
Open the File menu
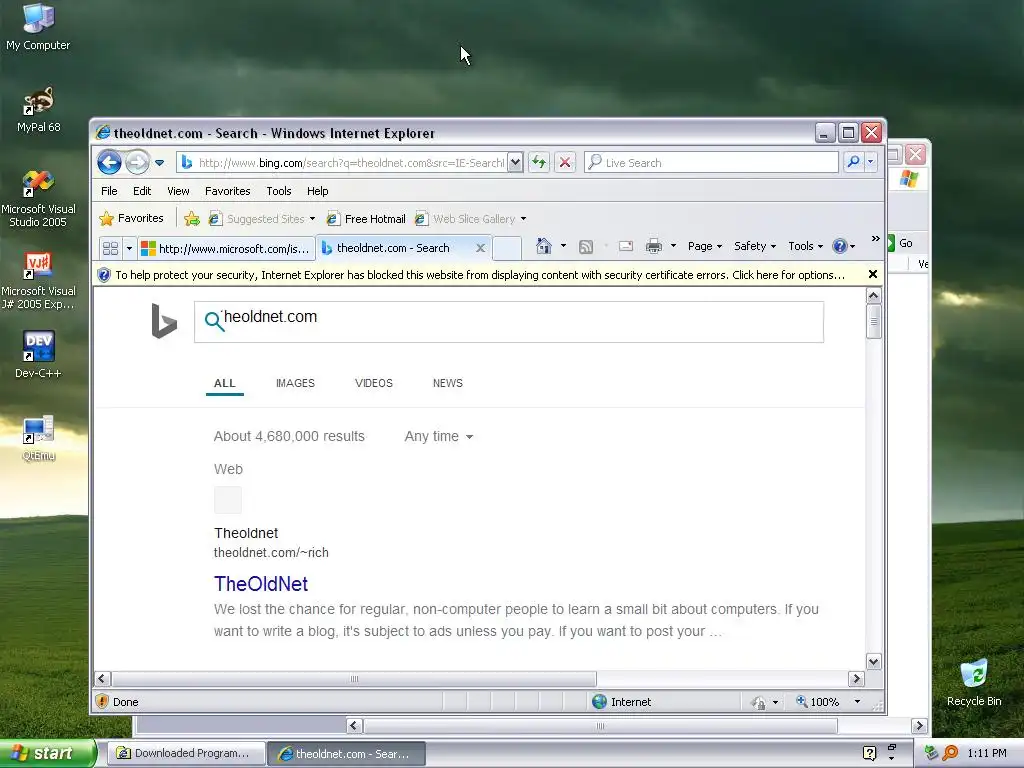(109, 191)
